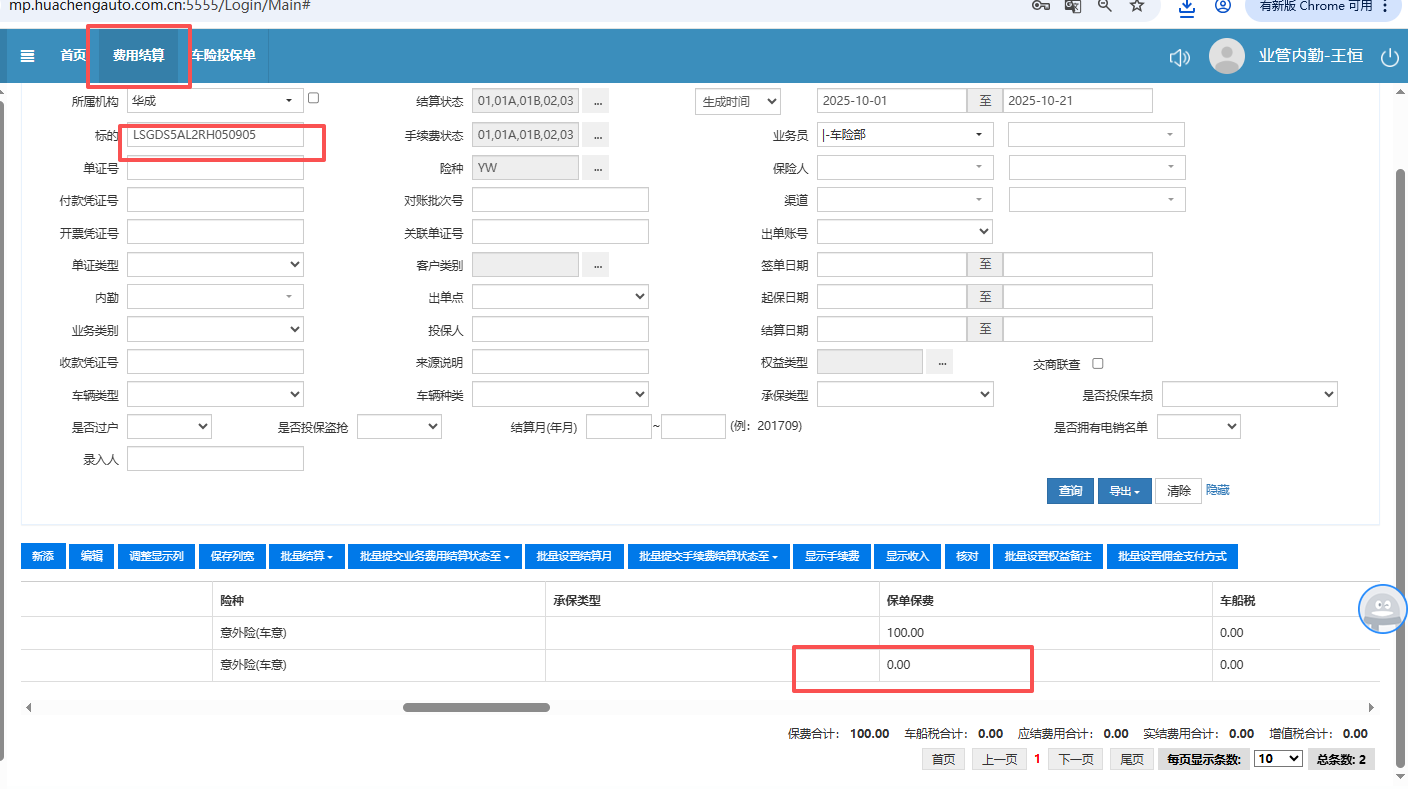Focus the 投保人 input field

560,329
